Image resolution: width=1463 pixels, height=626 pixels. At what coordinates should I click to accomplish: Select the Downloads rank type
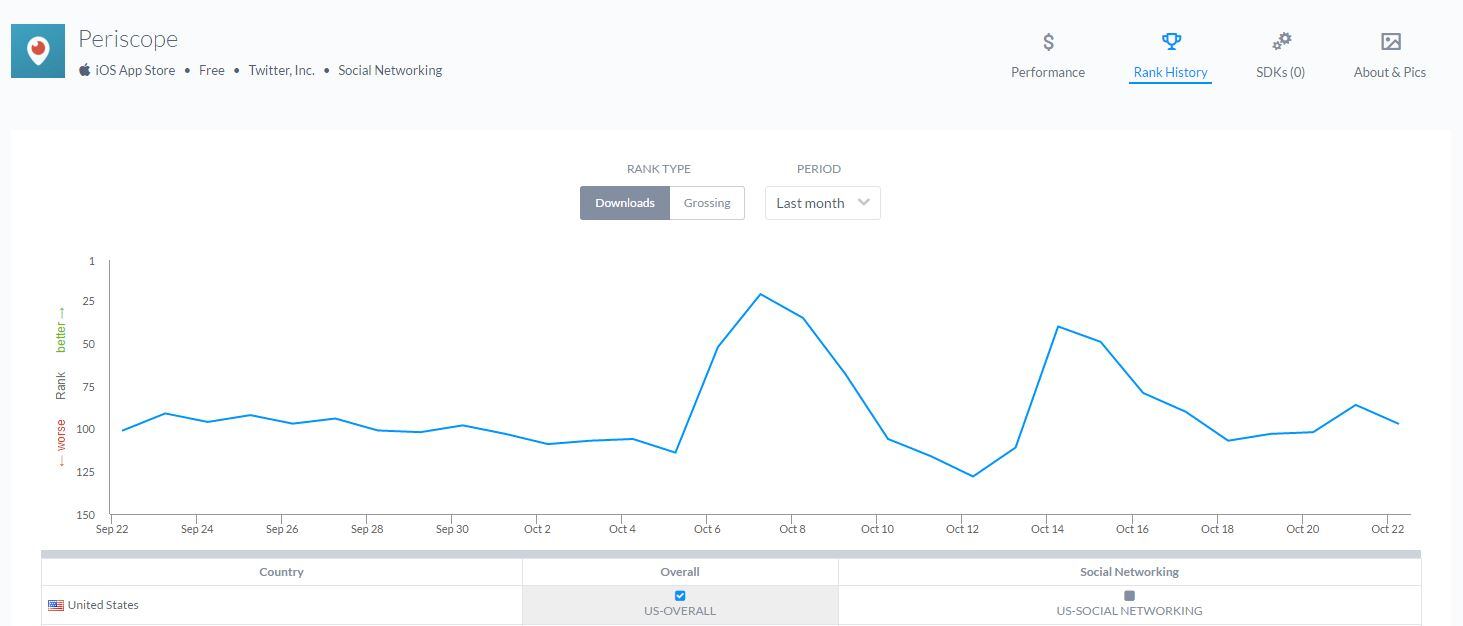click(x=625, y=203)
